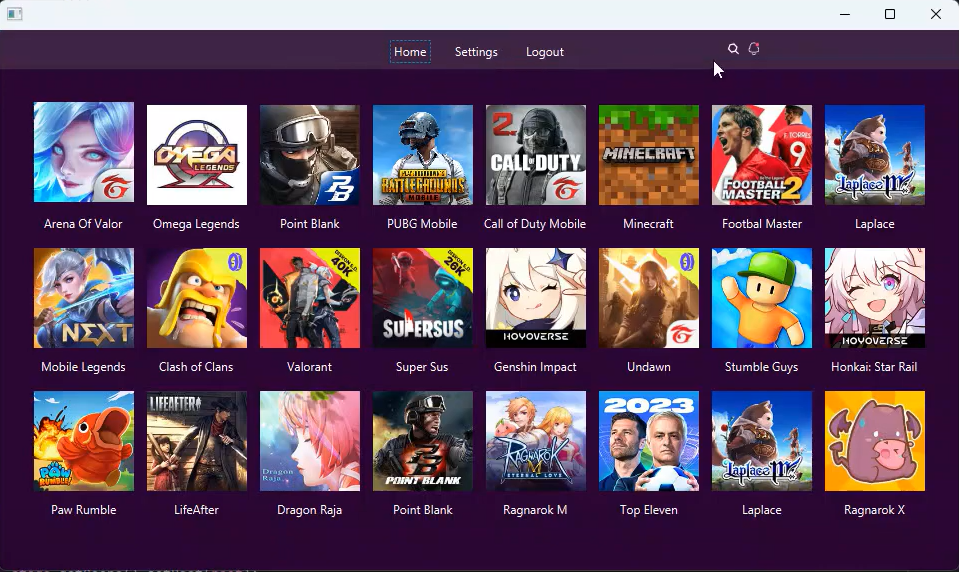Click the 'Dragon Raja' label

click(x=309, y=510)
